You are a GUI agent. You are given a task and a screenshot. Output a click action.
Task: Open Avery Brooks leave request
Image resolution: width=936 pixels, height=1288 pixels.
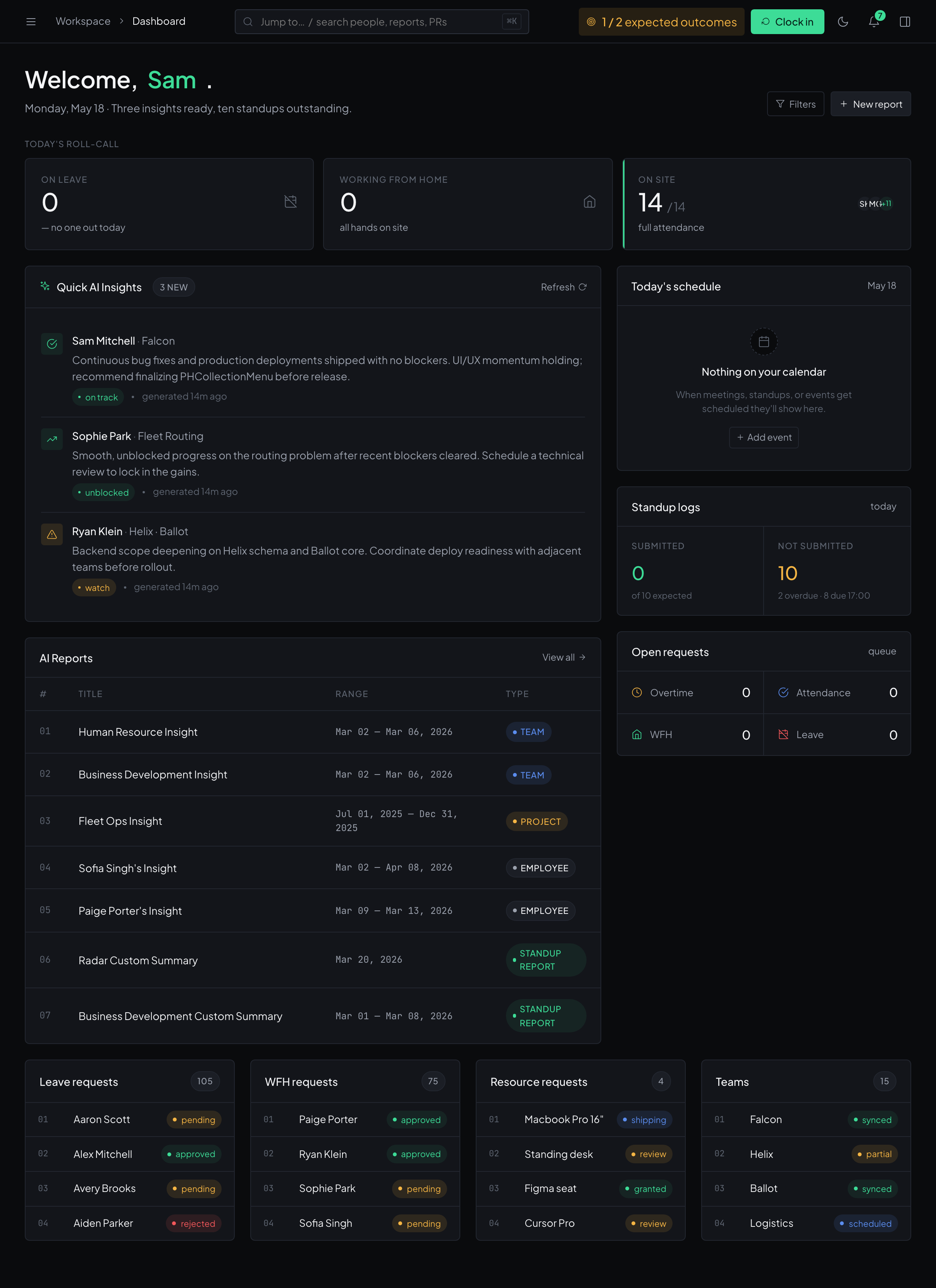click(x=129, y=1188)
